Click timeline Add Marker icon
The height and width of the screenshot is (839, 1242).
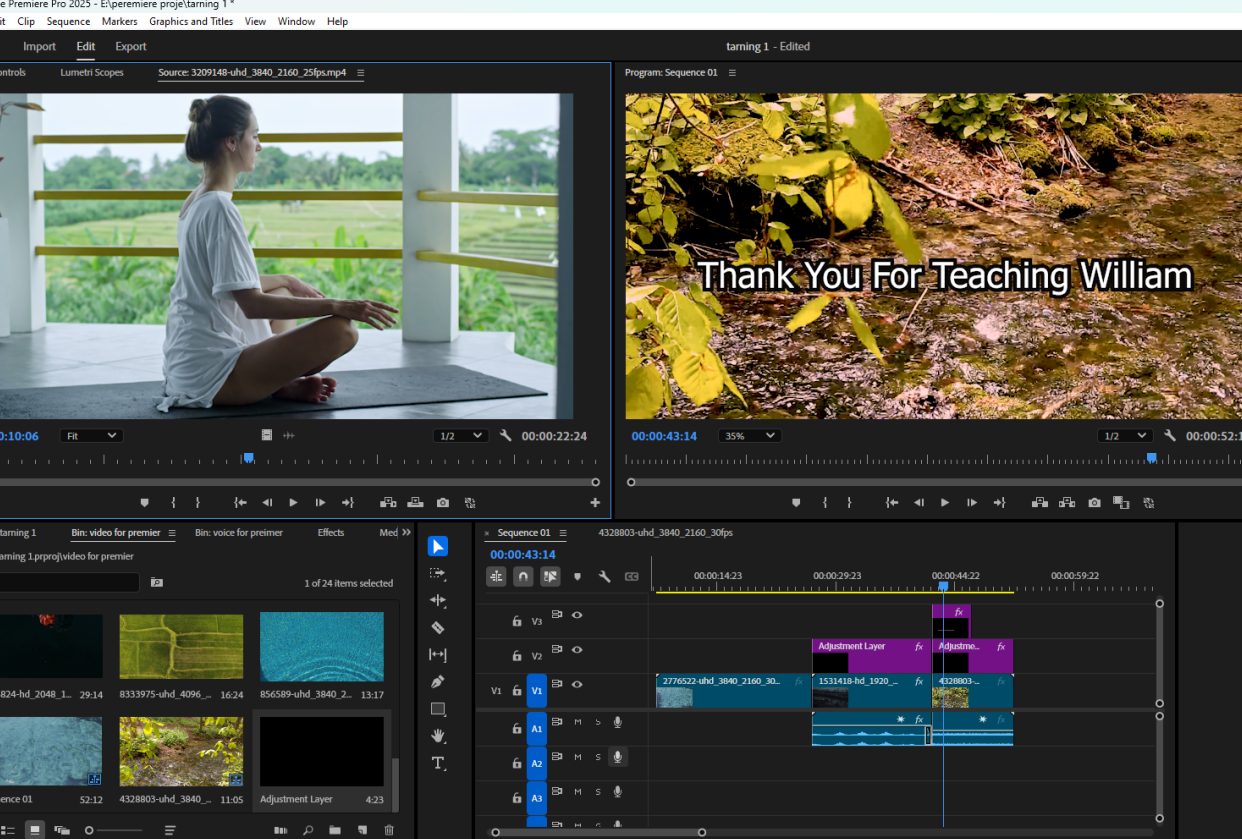coord(577,577)
